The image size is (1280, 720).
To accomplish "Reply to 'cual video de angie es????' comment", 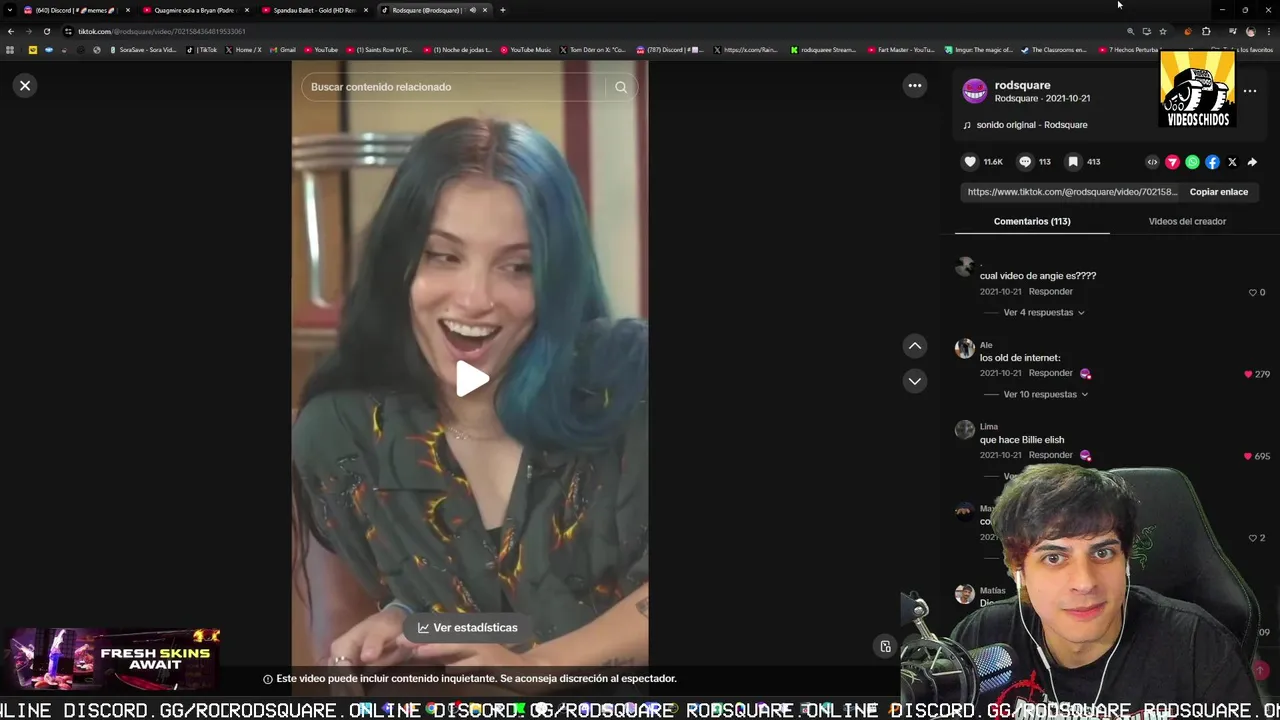I will pos(1050,292).
